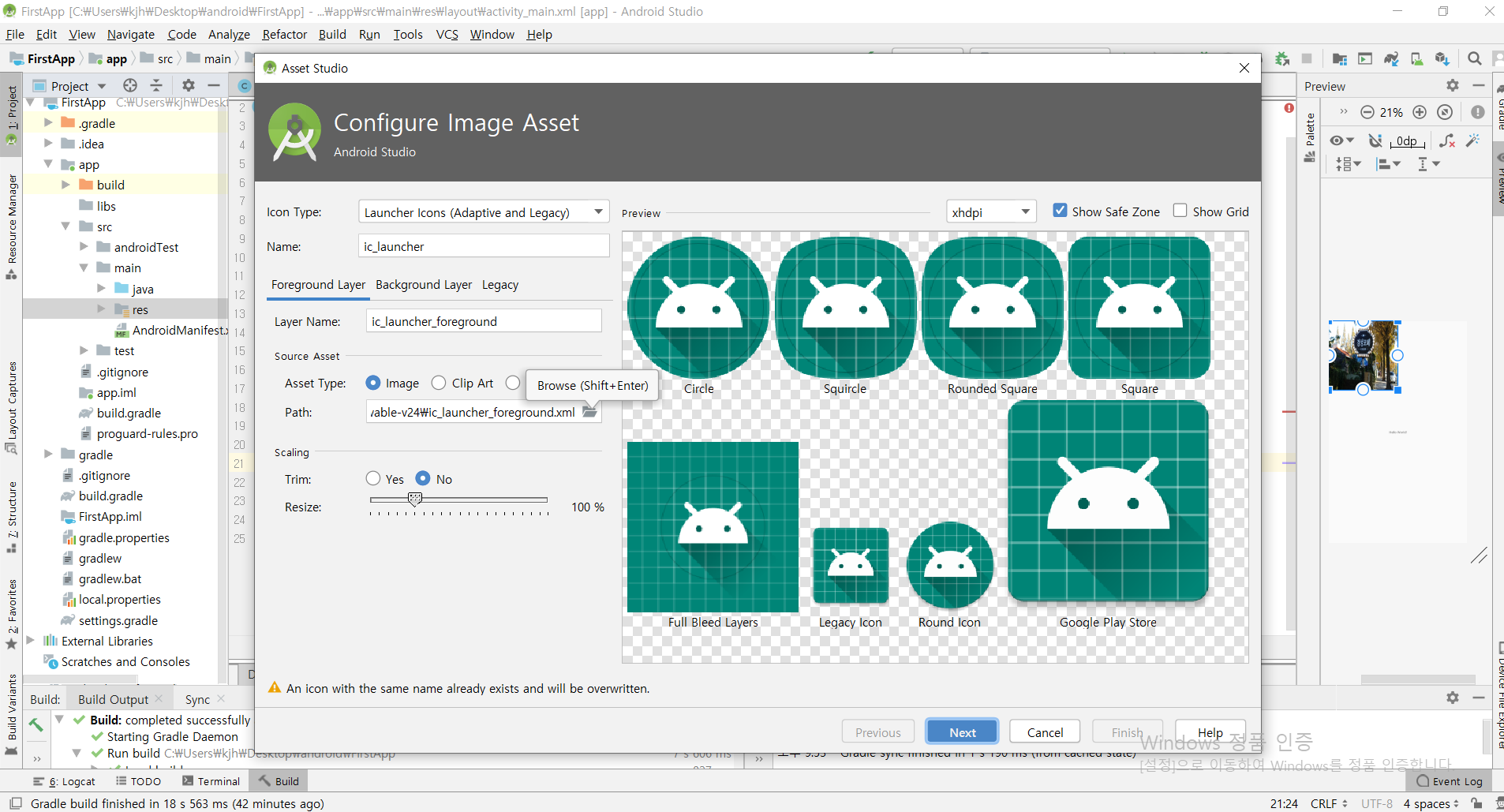Switch to Legacy tab
The height and width of the screenshot is (812, 1504).
coord(500,285)
